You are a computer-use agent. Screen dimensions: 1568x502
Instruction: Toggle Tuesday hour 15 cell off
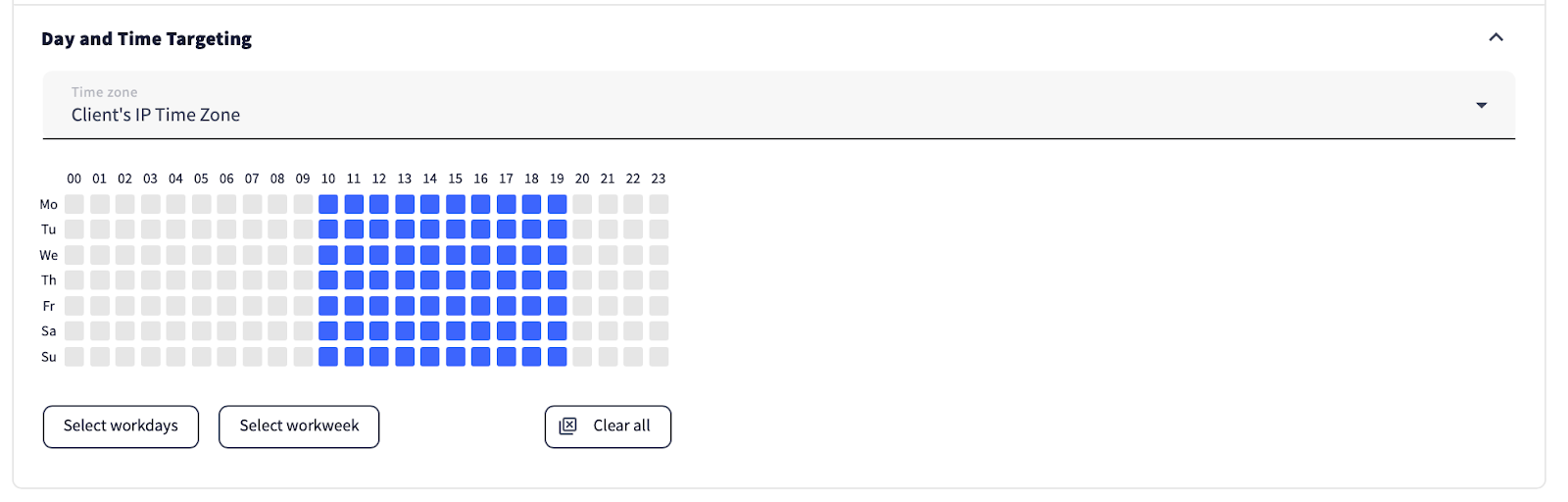tap(456, 229)
